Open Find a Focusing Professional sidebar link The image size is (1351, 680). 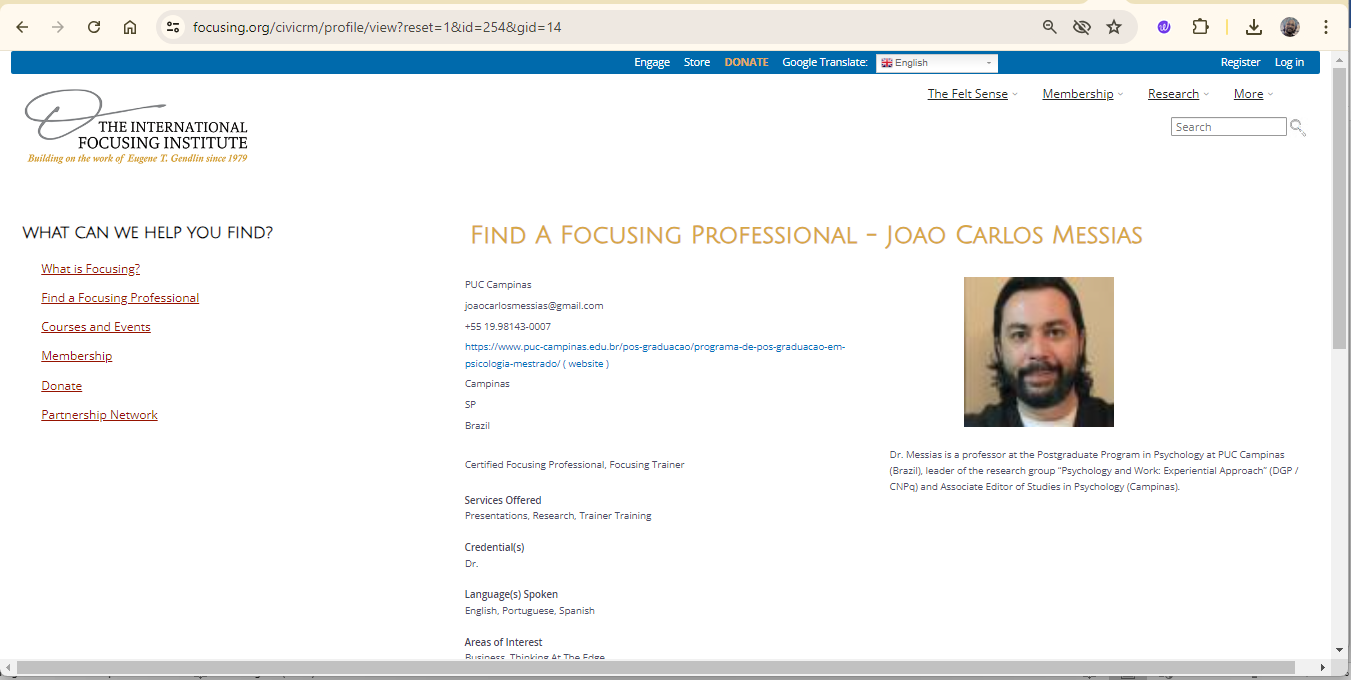click(x=120, y=298)
